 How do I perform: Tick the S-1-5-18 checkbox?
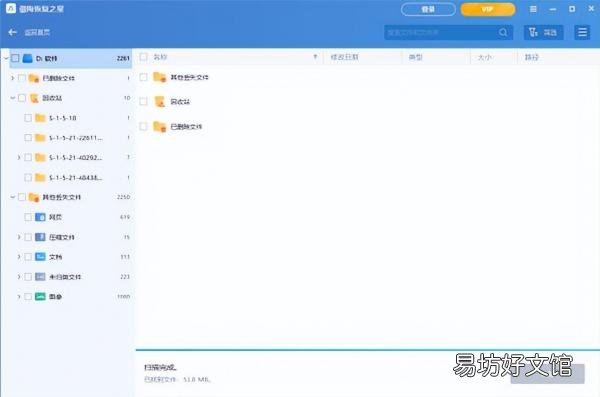(x=28, y=118)
